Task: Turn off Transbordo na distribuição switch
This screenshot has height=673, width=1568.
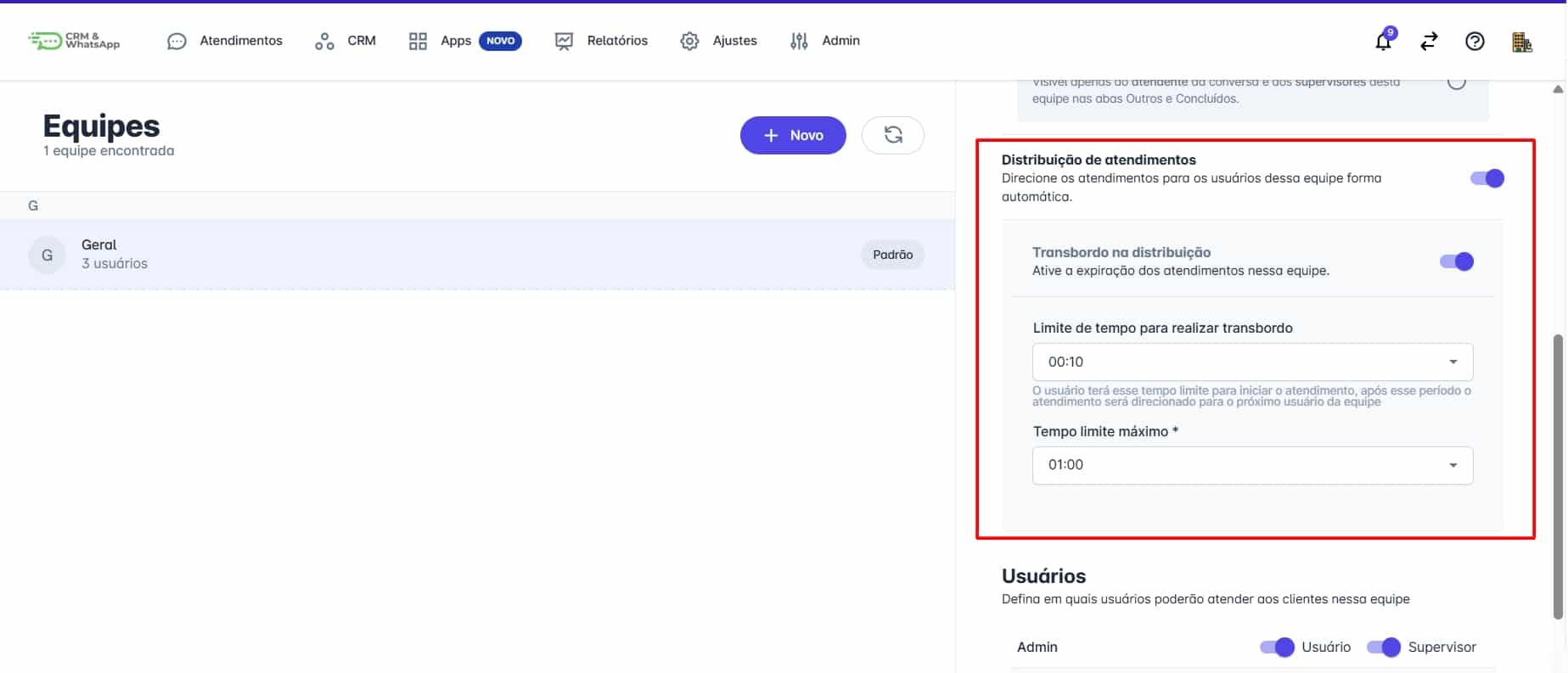Action: click(1457, 261)
